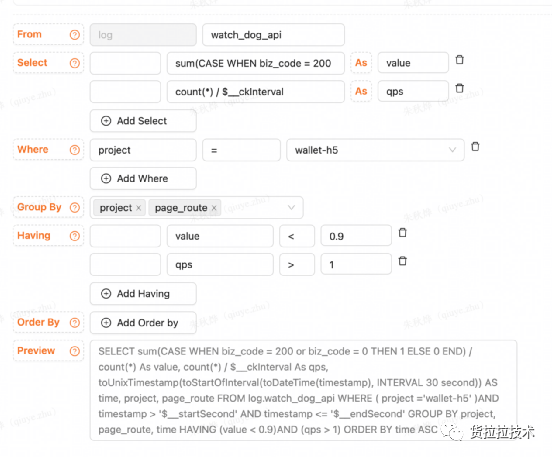Click the Add Order by button
This screenshot has height=457, width=552.
(143, 323)
